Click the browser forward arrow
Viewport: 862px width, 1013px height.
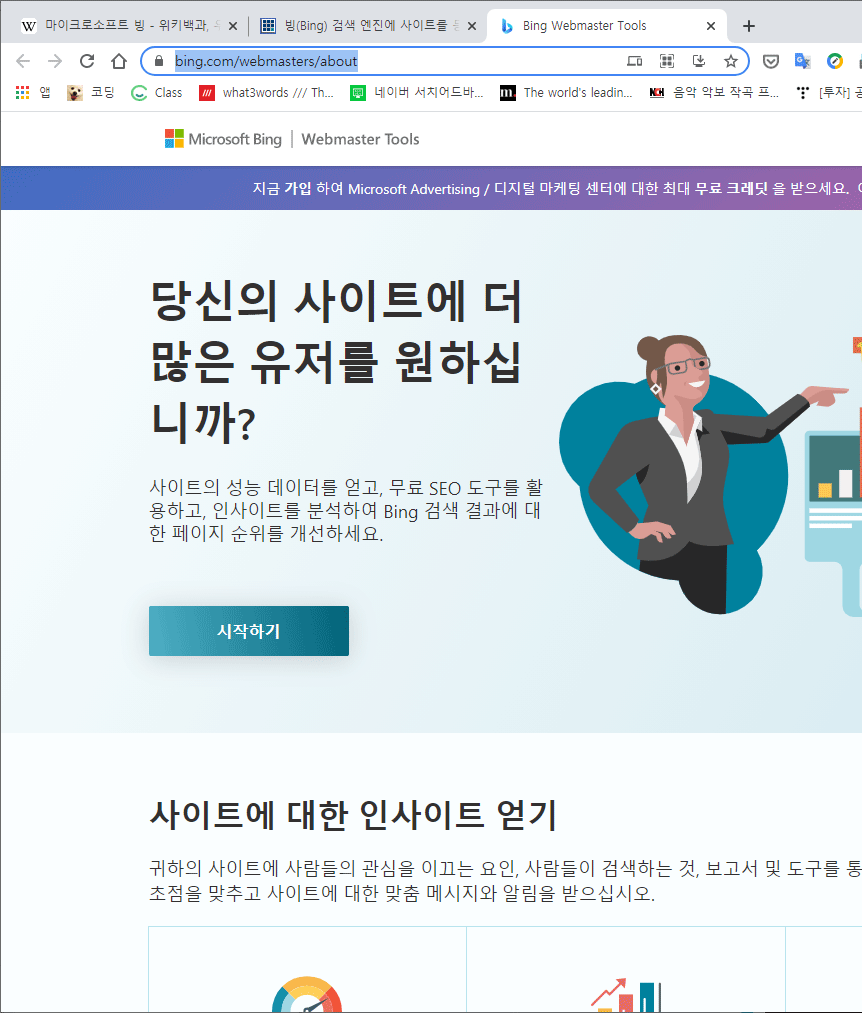pyautogui.click(x=55, y=61)
